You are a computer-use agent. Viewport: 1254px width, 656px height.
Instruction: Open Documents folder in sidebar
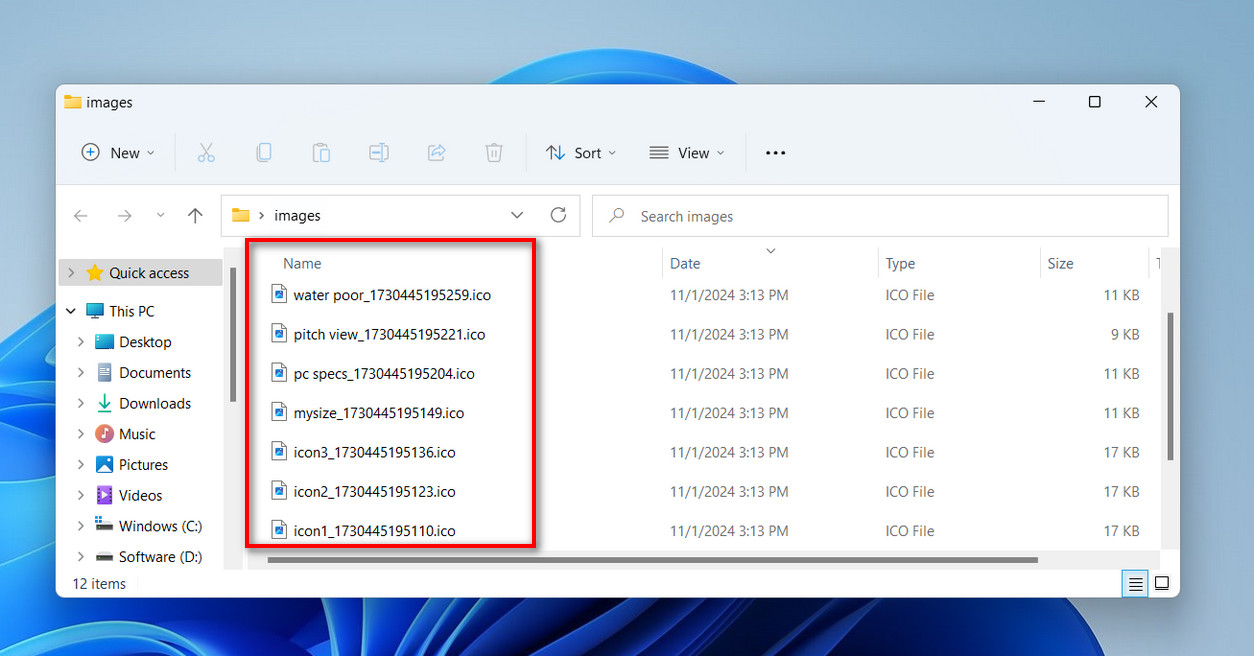tap(155, 372)
